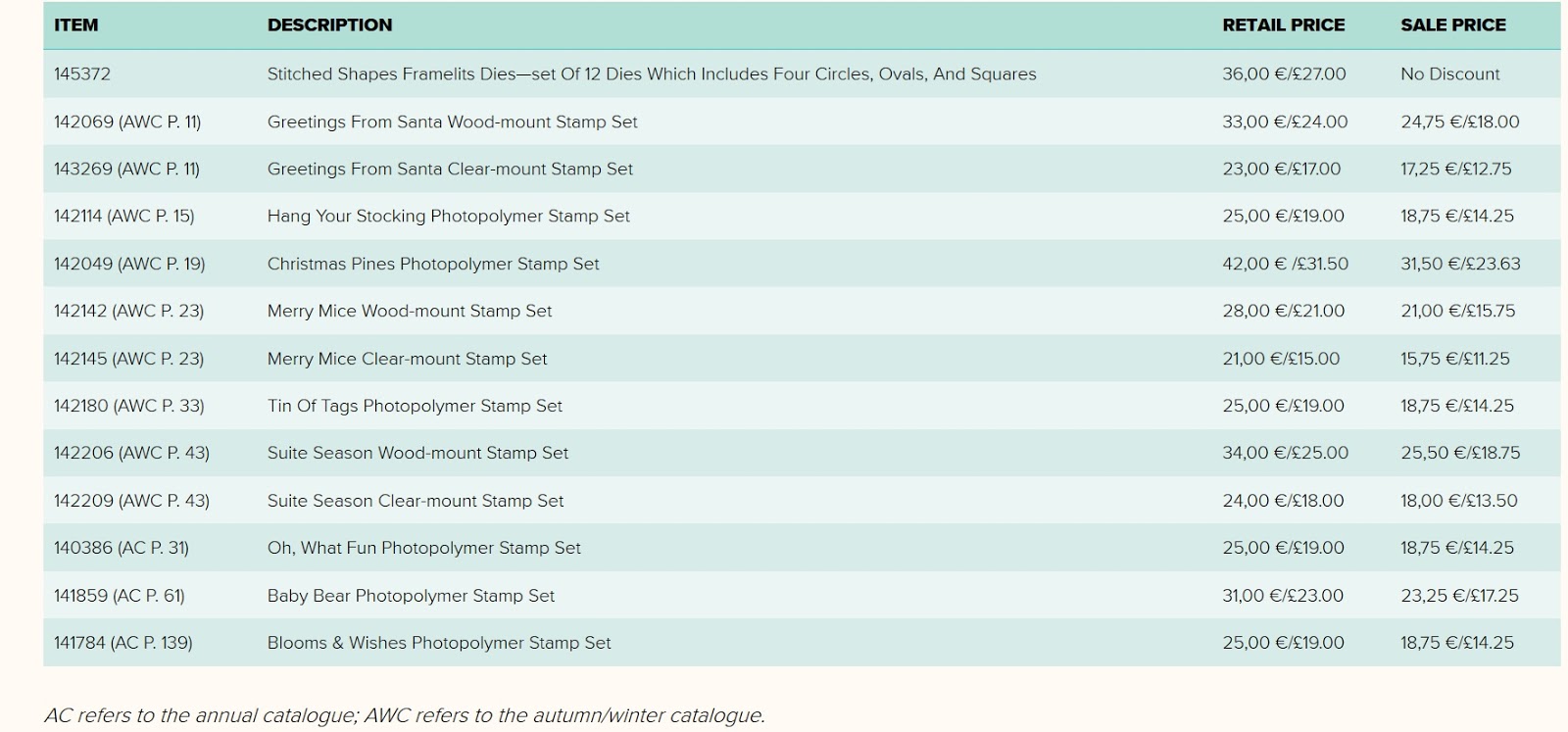Click sale price 25,50 €/£18.75
This screenshot has height=732, width=1568.
[1460, 453]
